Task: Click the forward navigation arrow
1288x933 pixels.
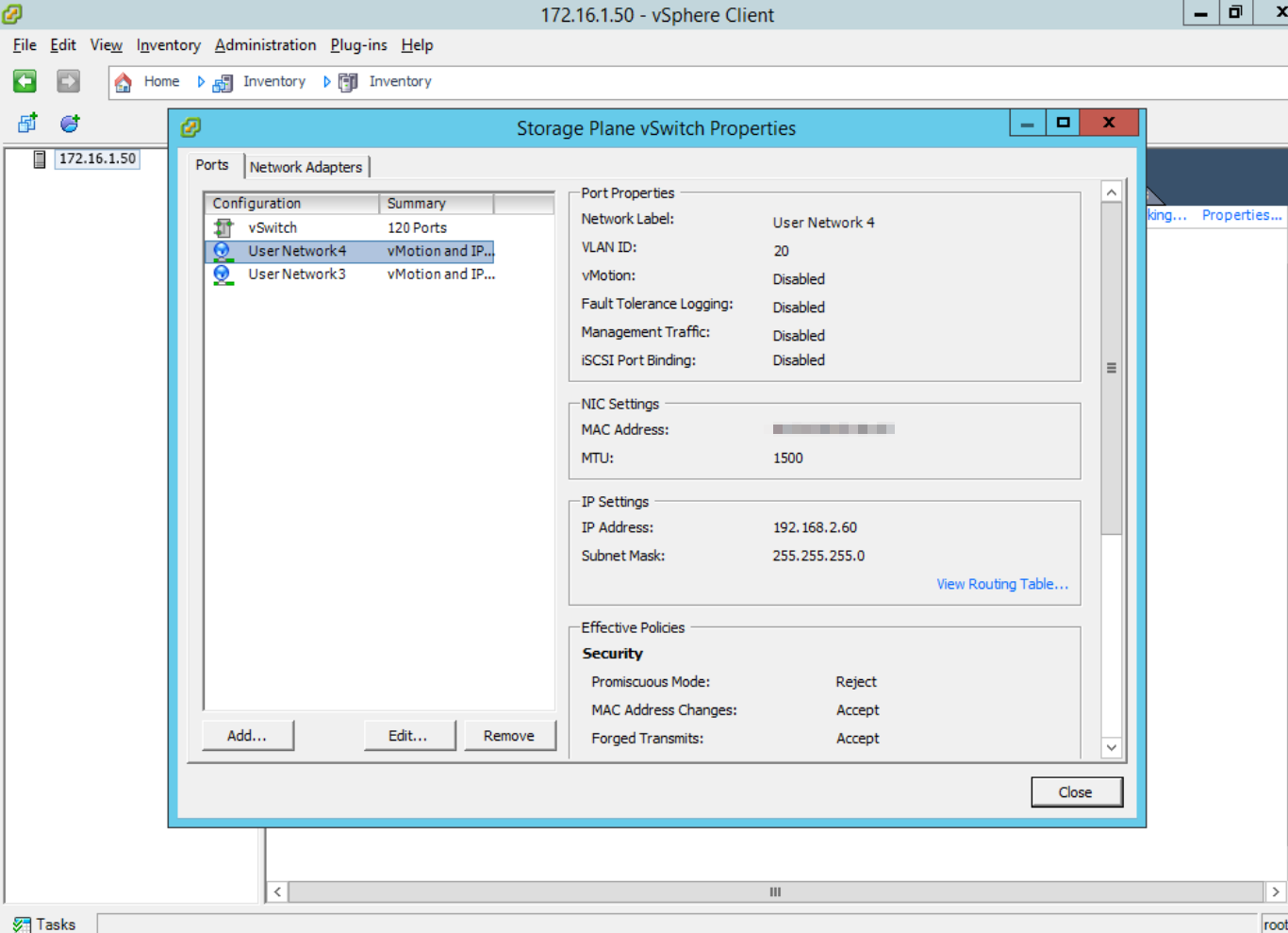Action: click(67, 81)
